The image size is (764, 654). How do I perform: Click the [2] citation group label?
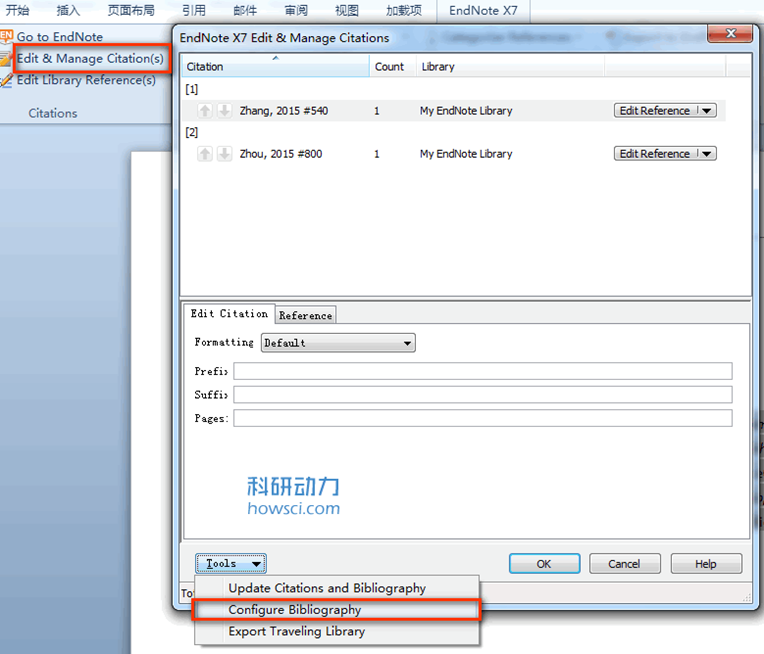[x=191, y=132]
